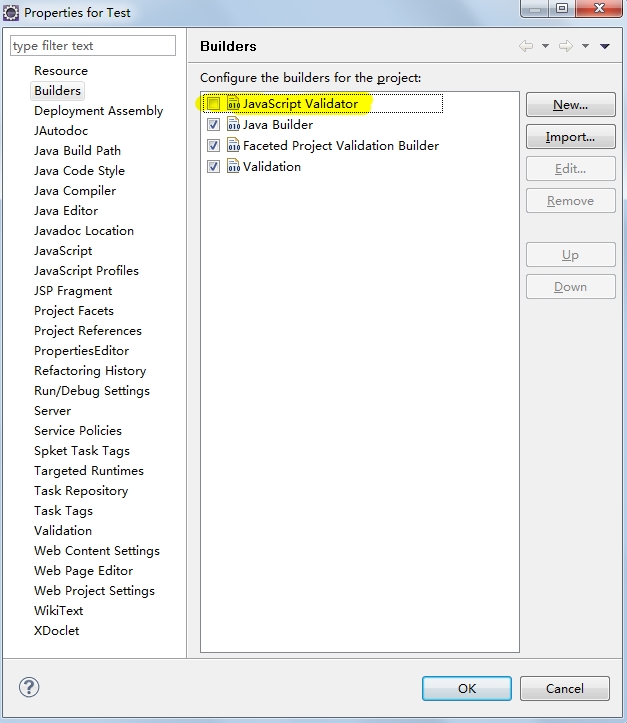Viewport: 627px width, 723px height.
Task: Click the JavaScript Validator builder icon
Action: point(234,103)
